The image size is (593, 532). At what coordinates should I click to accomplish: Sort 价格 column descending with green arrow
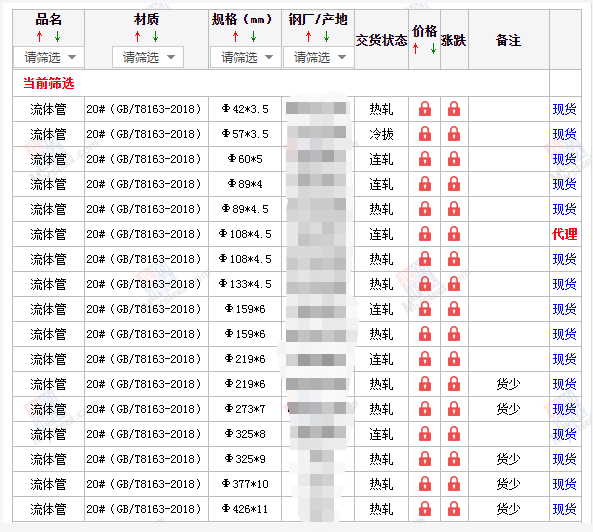pyautogui.click(x=433, y=48)
